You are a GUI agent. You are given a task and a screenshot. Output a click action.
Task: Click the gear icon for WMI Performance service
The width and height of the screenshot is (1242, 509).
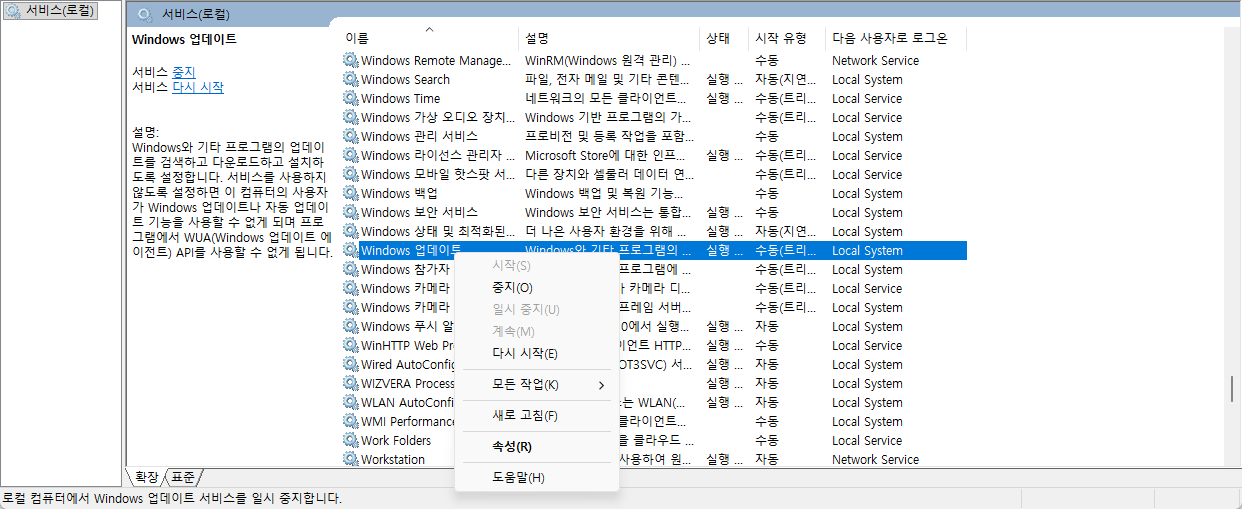[x=350, y=421]
